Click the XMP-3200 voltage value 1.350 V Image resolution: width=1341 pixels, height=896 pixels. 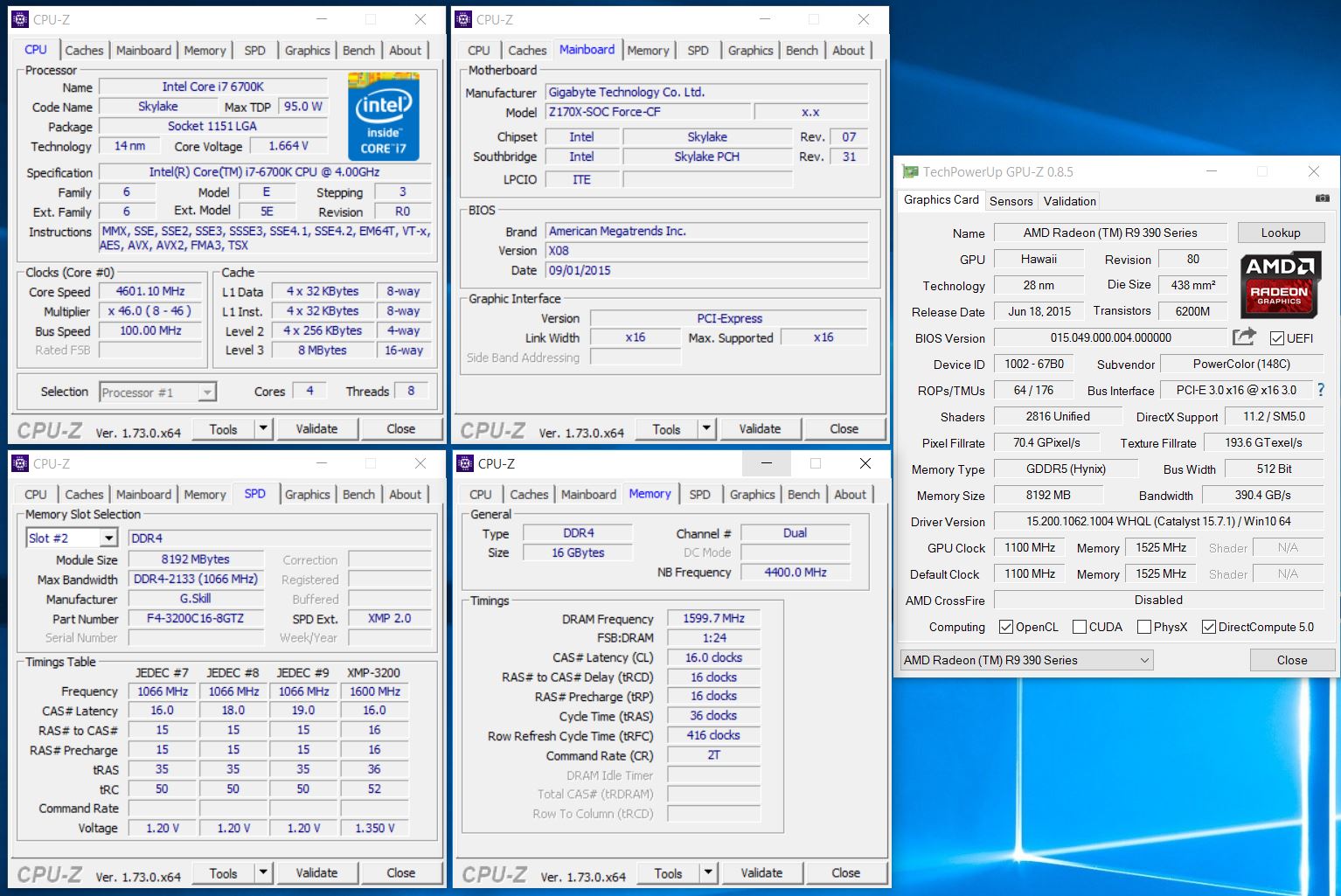pos(374,828)
